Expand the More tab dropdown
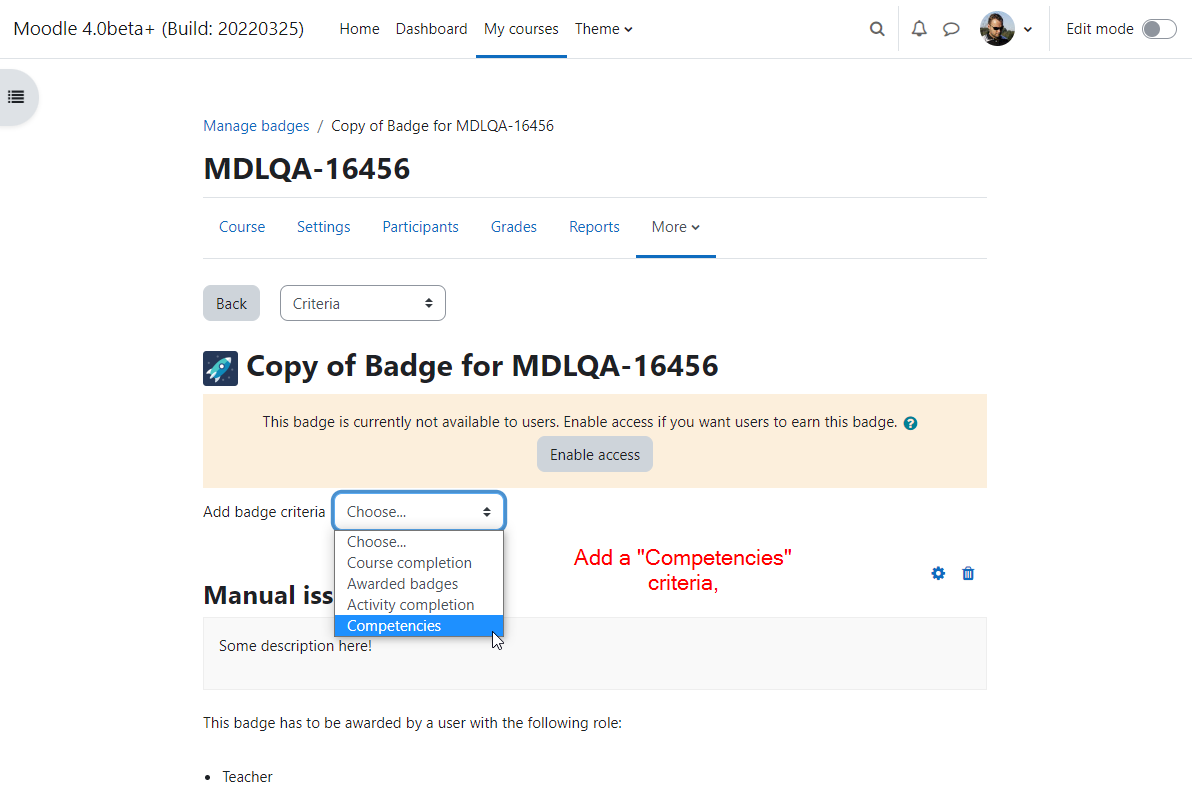 click(675, 227)
